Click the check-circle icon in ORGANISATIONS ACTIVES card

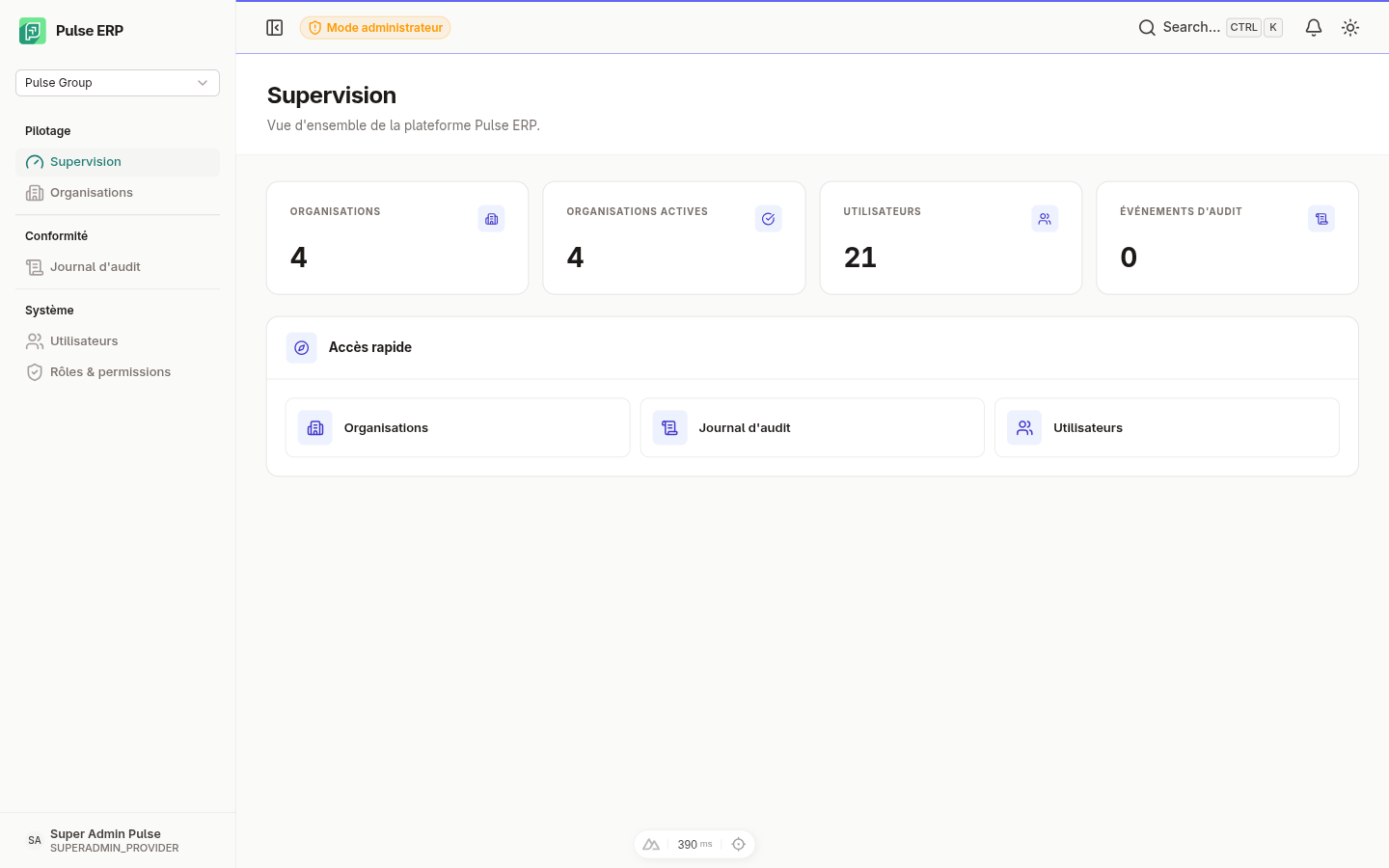coord(769,219)
